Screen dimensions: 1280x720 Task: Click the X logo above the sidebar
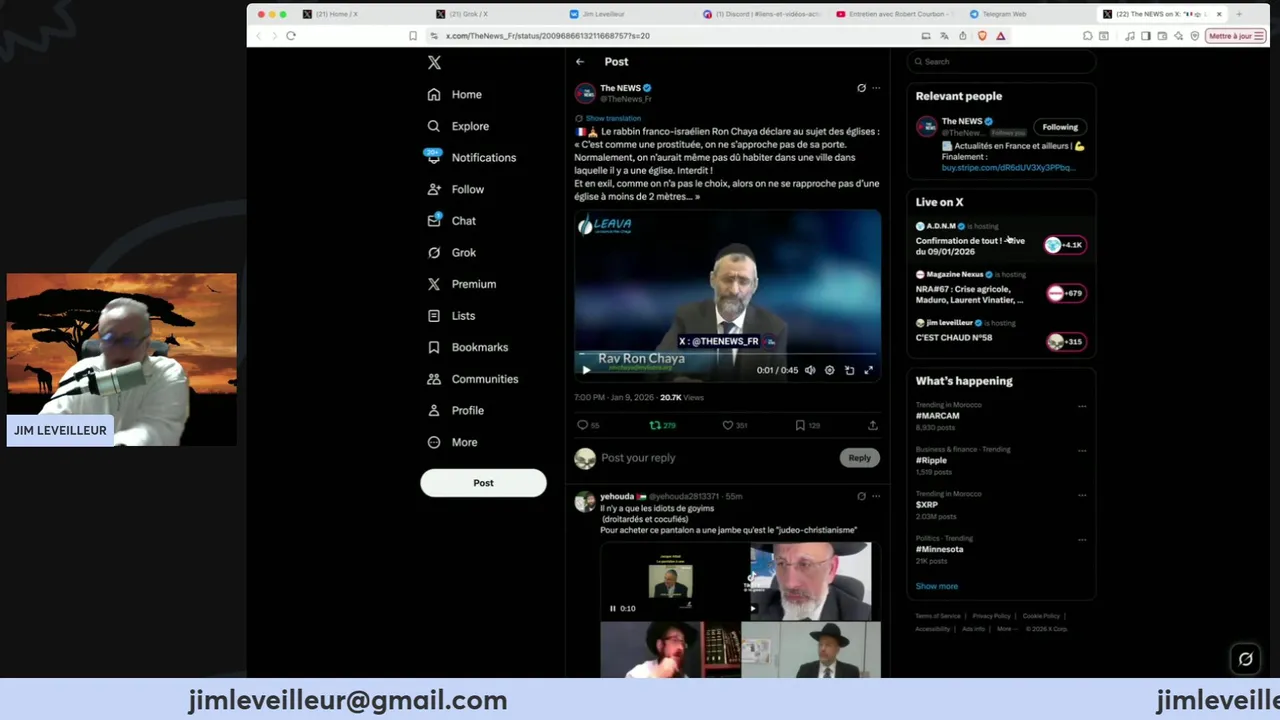click(x=434, y=62)
